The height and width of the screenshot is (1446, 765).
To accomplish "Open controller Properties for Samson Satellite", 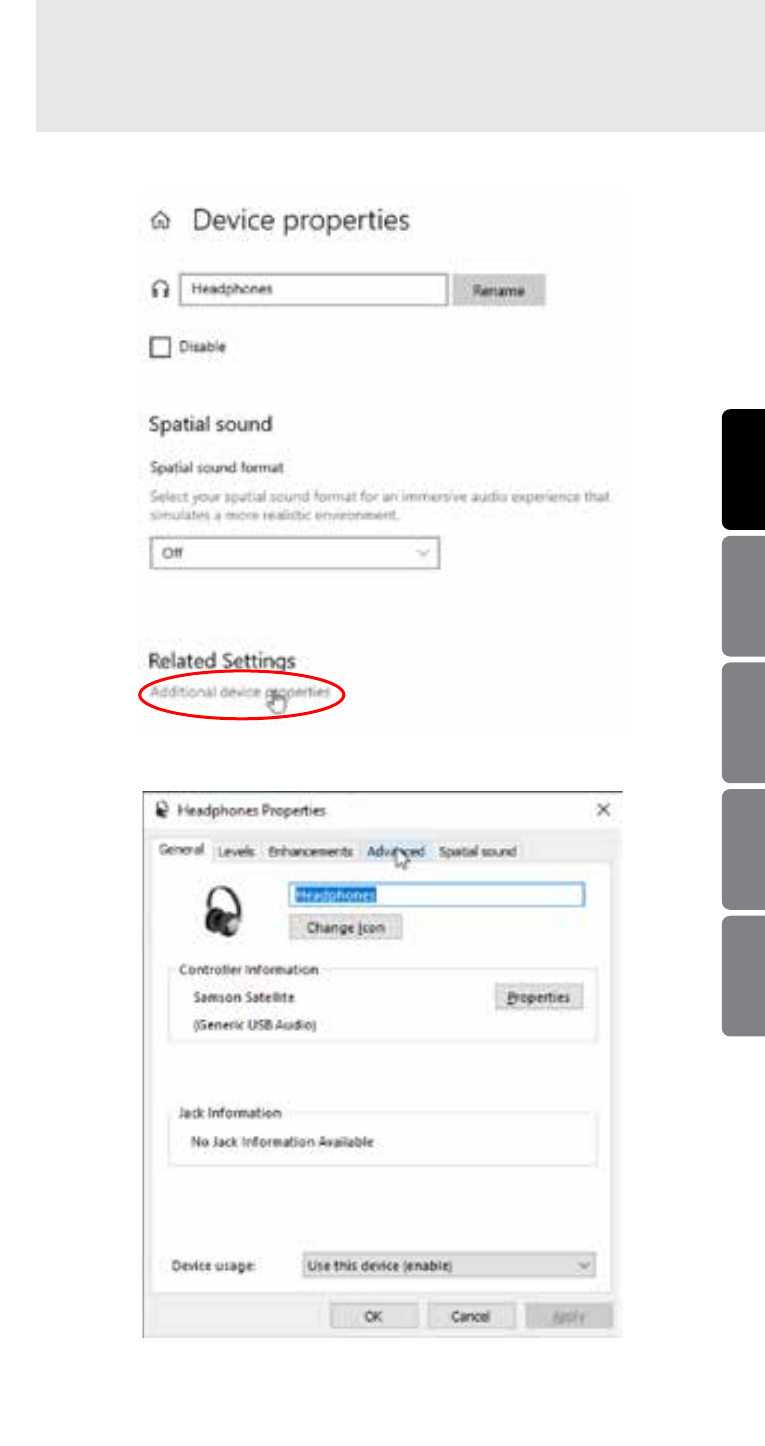I will tap(538, 997).
